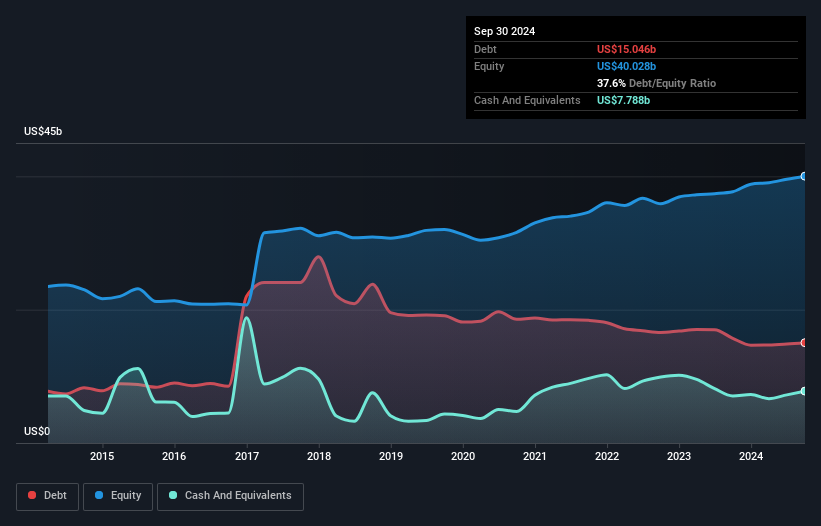Click the 2023 x-axis label

click(x=679, y=456)
